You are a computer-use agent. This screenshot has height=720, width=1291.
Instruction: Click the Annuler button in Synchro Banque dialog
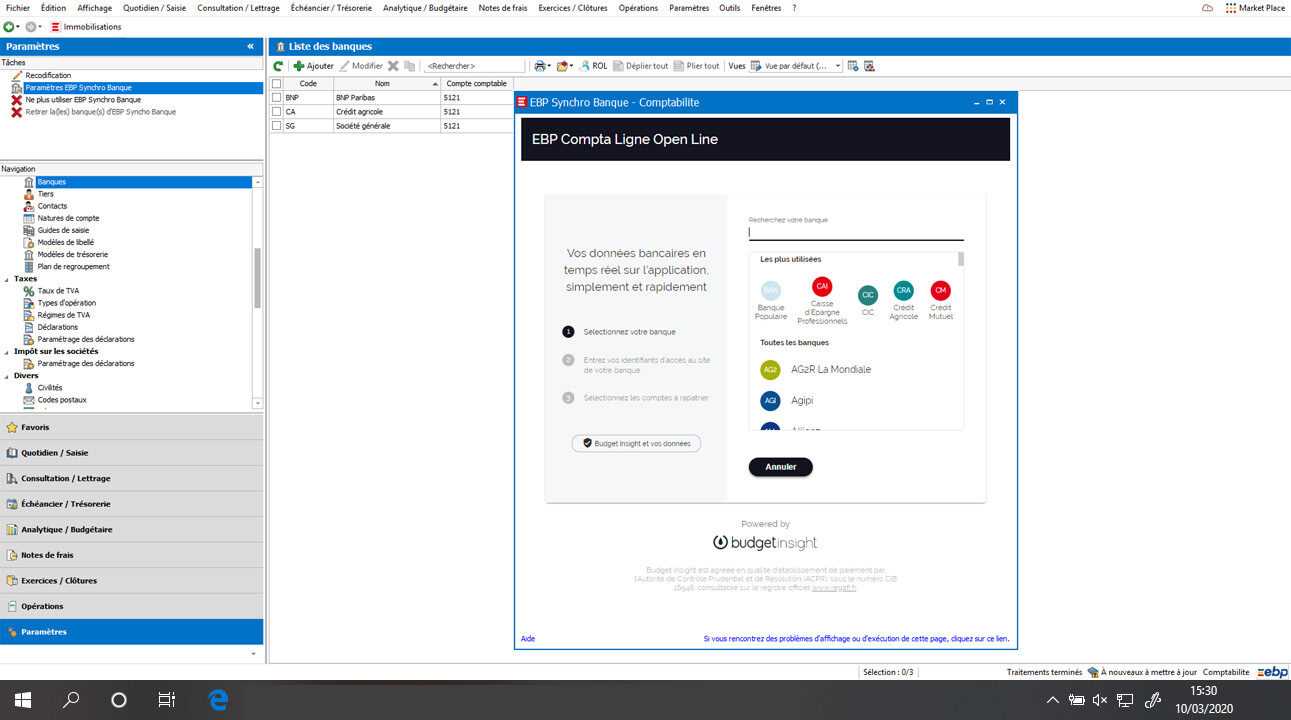point(781,467)
